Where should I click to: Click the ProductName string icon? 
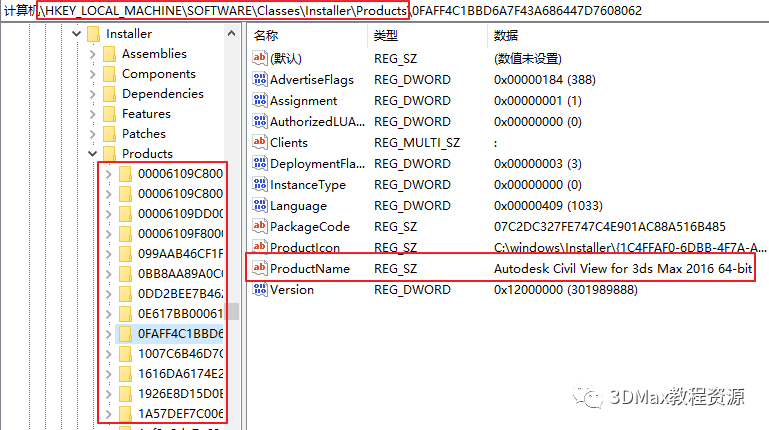[x=260, y=269]
